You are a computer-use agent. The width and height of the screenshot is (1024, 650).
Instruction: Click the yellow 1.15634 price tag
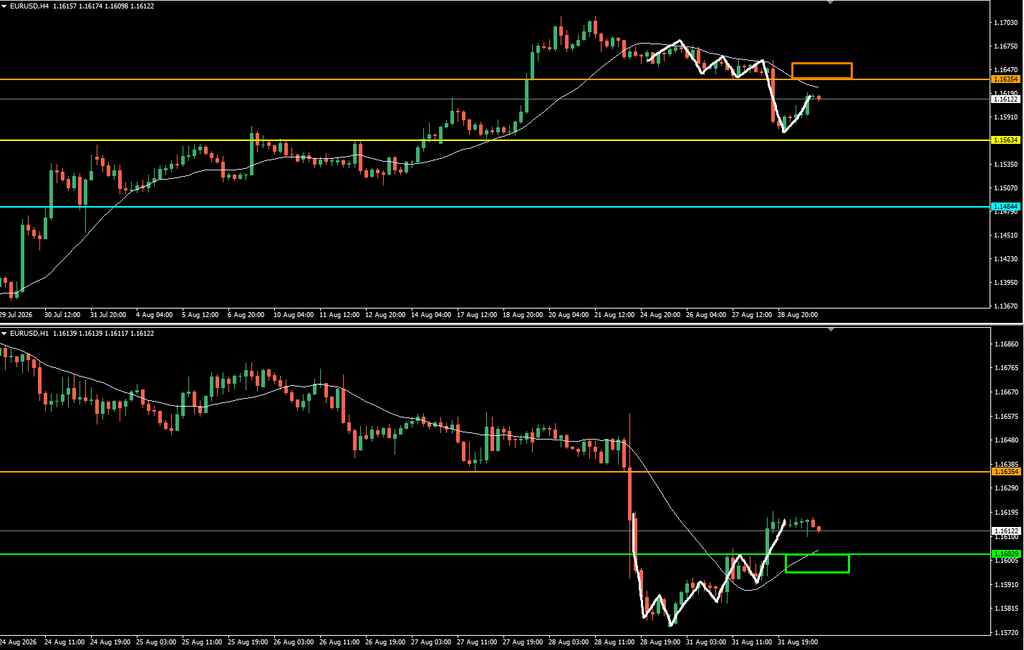point(1006,140)
